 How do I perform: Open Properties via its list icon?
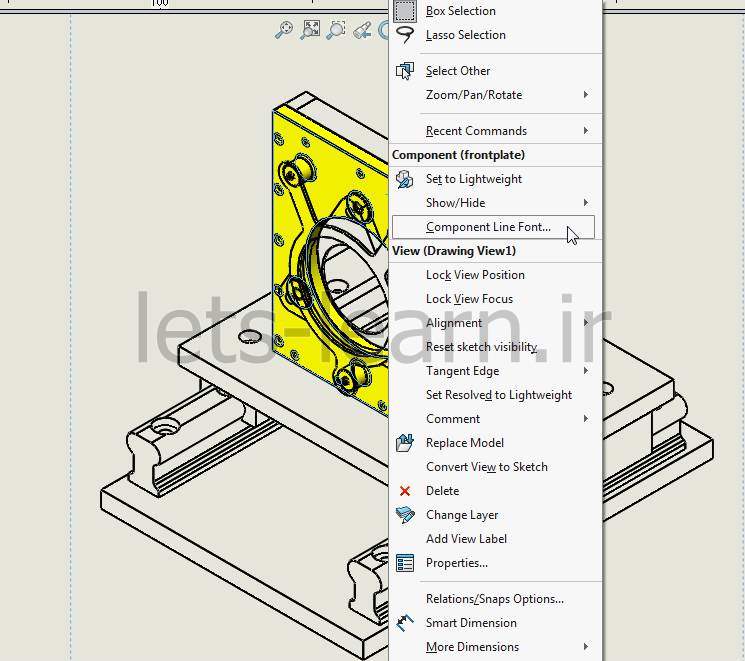click(x=405, y=563)
